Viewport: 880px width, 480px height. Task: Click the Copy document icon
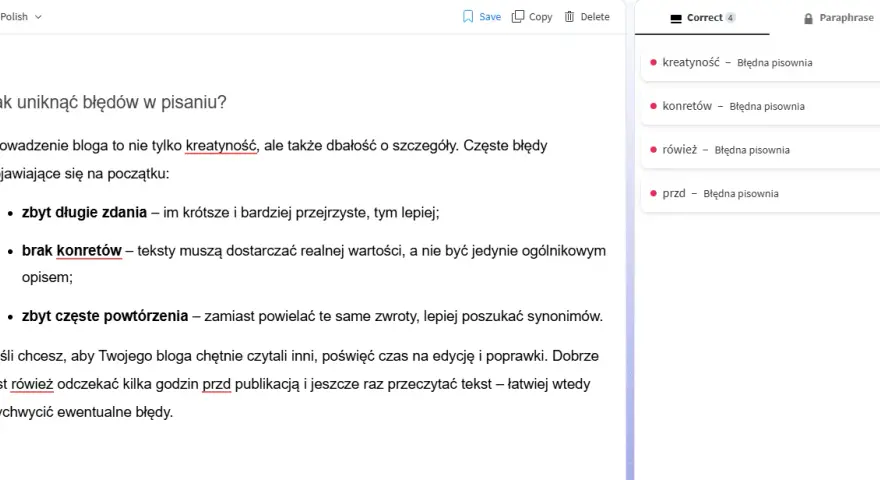point(518,17)
